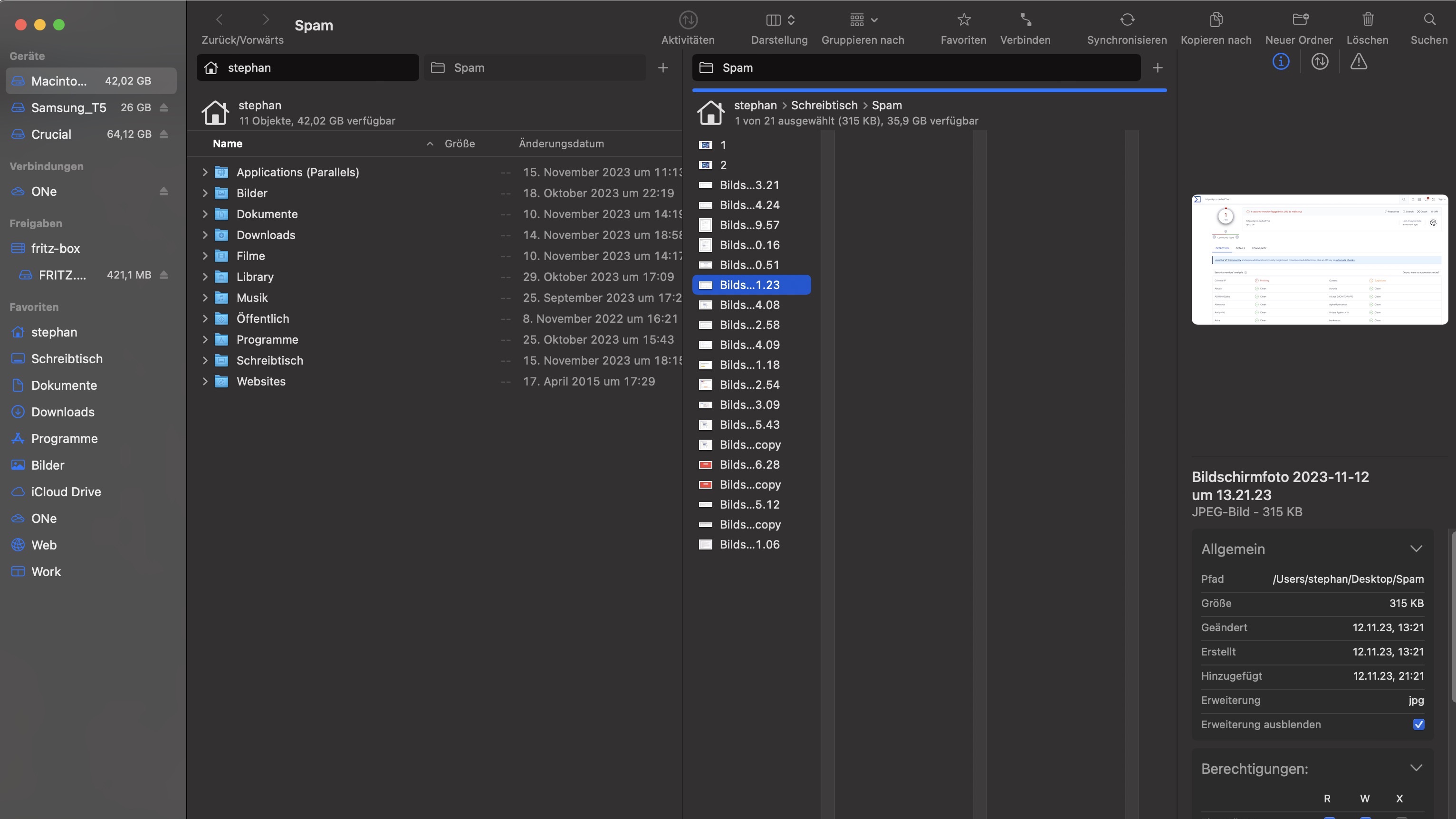Collapse the Allgemein section
Image resolution: width=1456 pixels, height=819 pixels.
tap(1417, 549)
